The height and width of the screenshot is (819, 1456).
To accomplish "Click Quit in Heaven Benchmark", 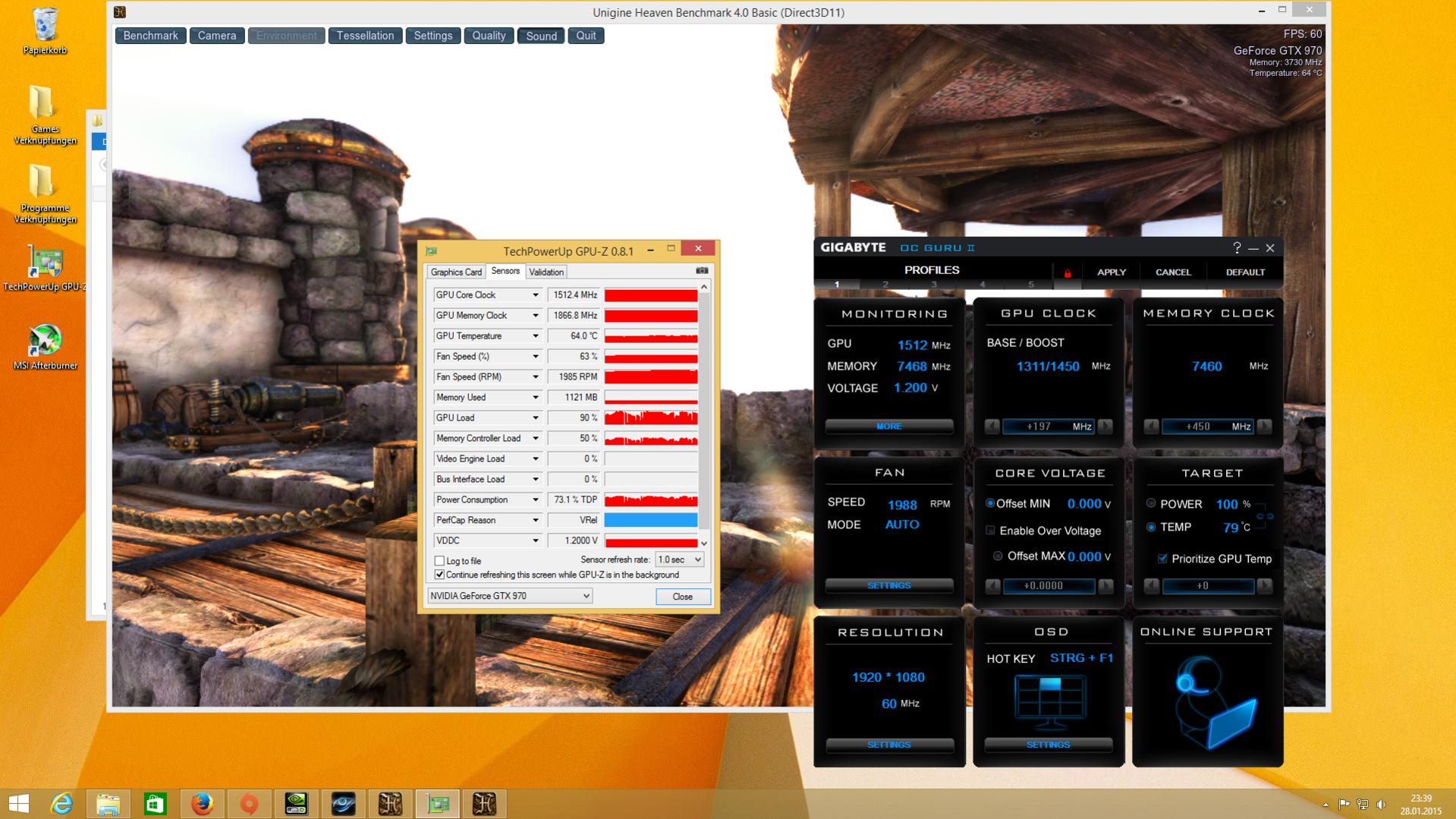I will tap(586, 36).
